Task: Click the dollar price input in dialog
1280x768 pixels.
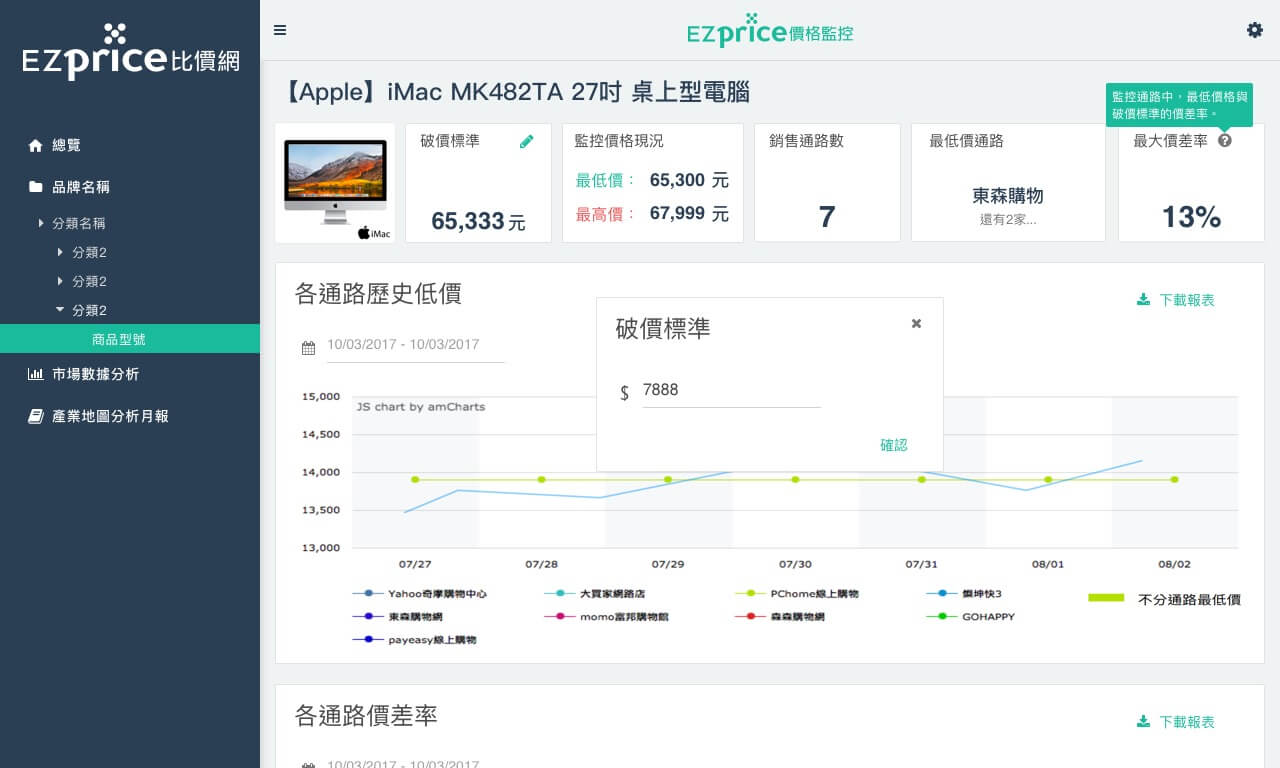Action: (x=731, y=390)
